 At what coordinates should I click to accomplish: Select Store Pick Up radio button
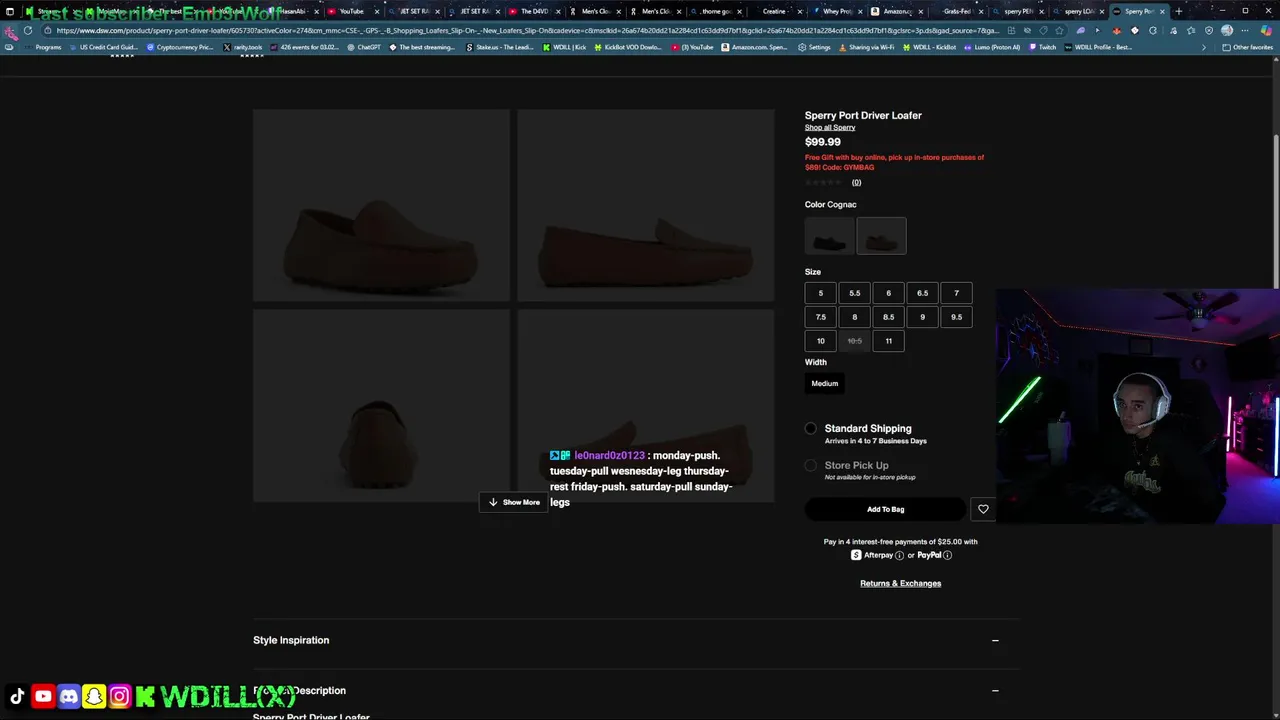(x=811, y=465)
